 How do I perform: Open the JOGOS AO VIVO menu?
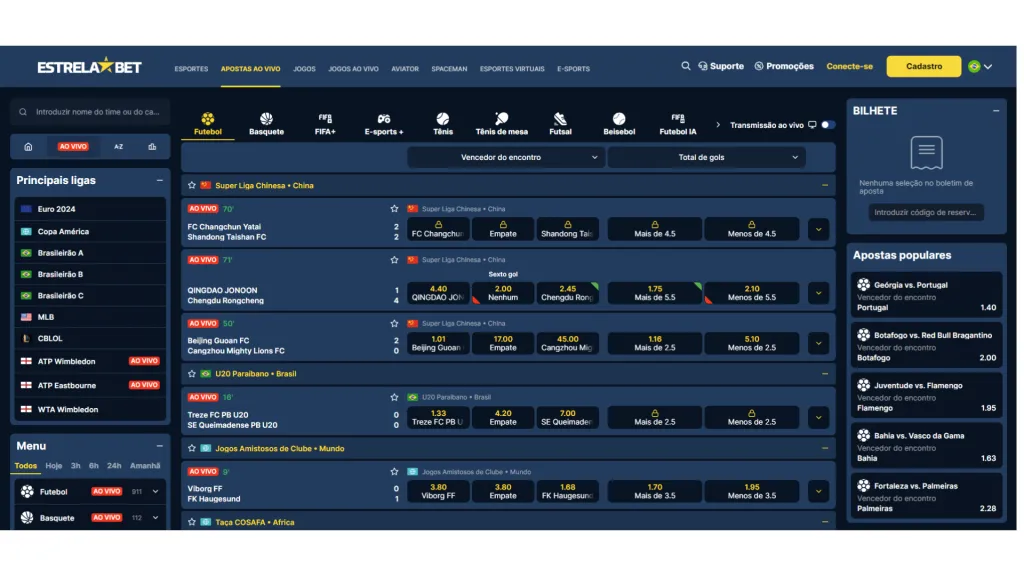coord(353,69)
